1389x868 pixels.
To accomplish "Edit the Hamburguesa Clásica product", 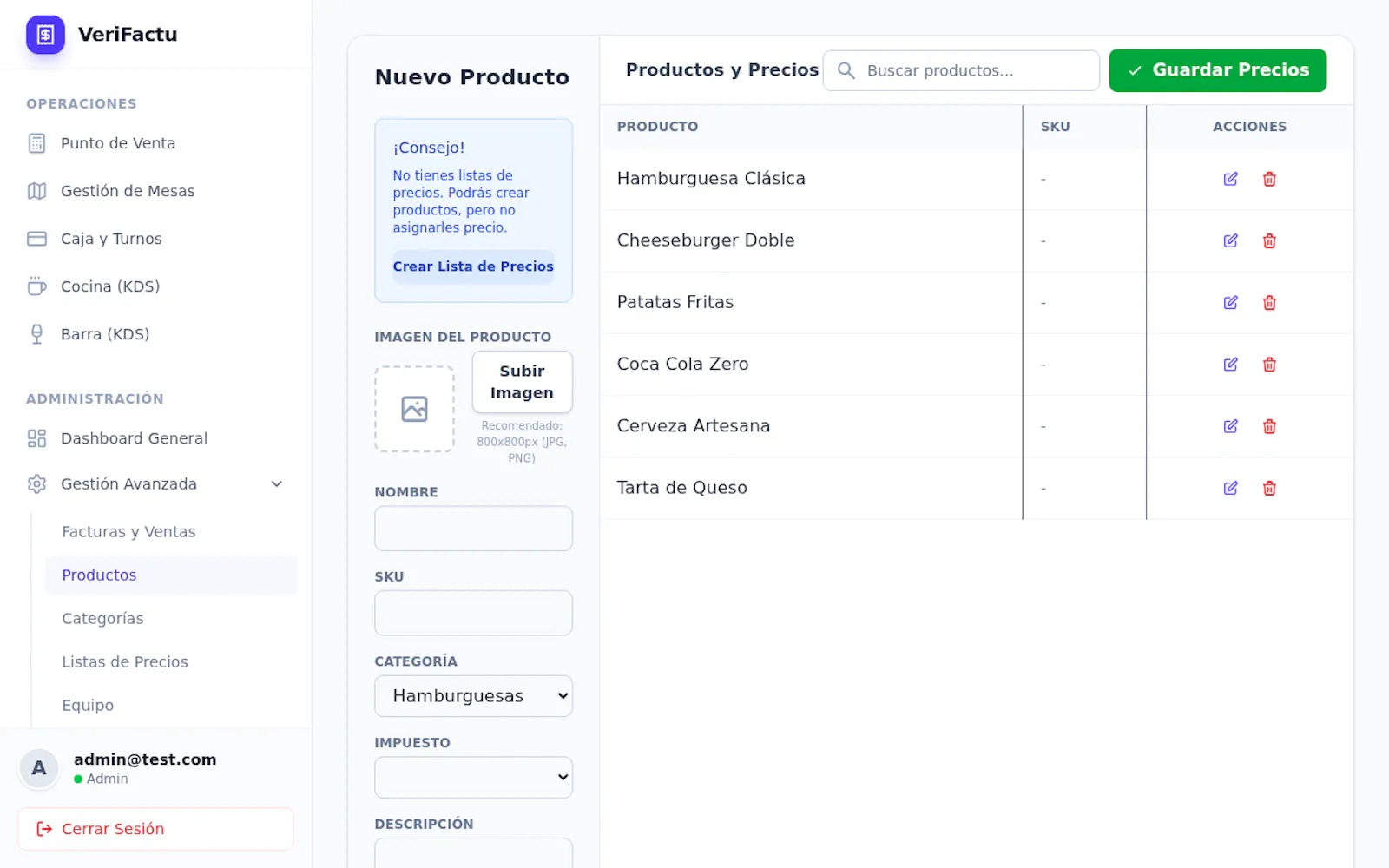I will (1230, 179).
